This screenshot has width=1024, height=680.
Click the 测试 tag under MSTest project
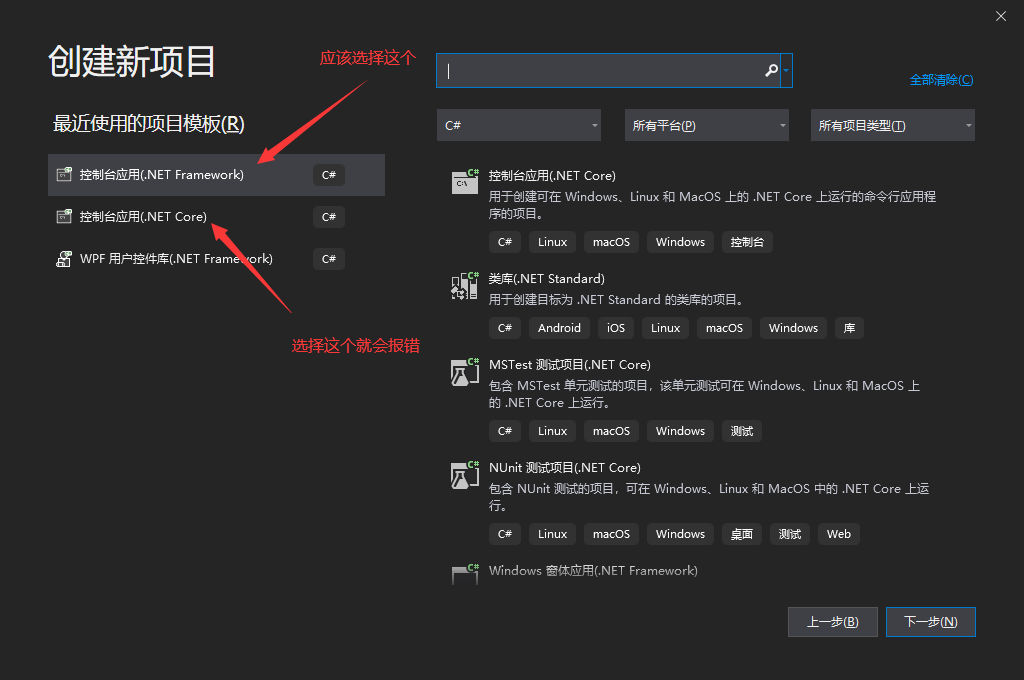coord(742,431)
